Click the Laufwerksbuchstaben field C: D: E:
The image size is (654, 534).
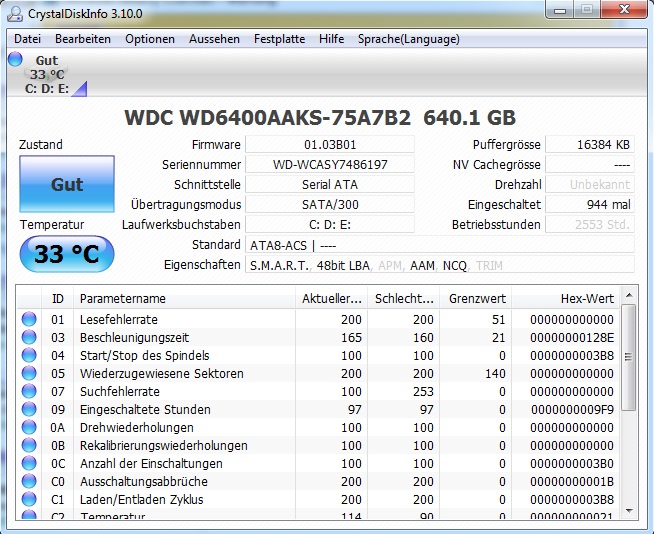(330, 225)
